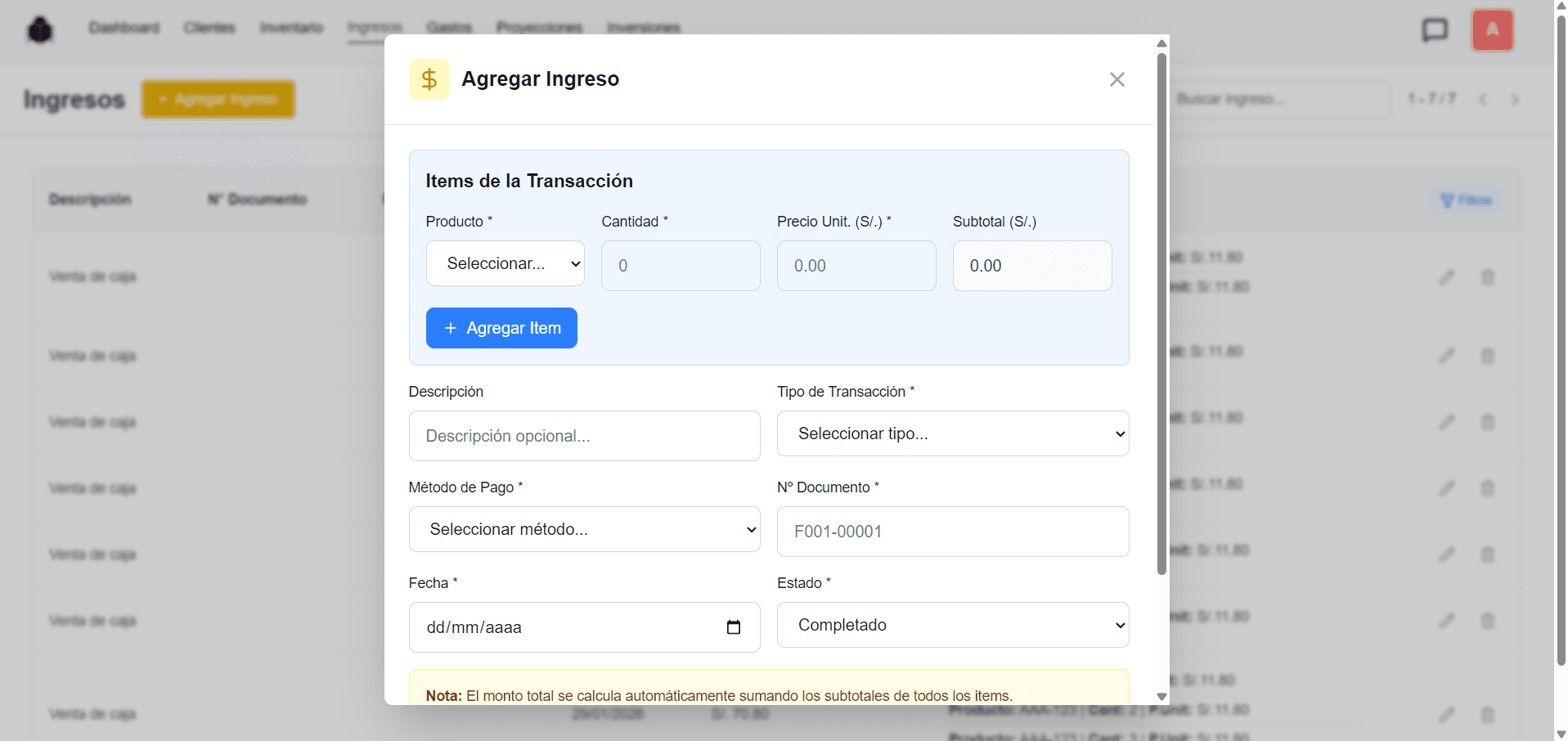This screenshot has height=741, width=1568.
Task: Focus the Buscar ingreso search box
Action: [x=1279, y=99]
